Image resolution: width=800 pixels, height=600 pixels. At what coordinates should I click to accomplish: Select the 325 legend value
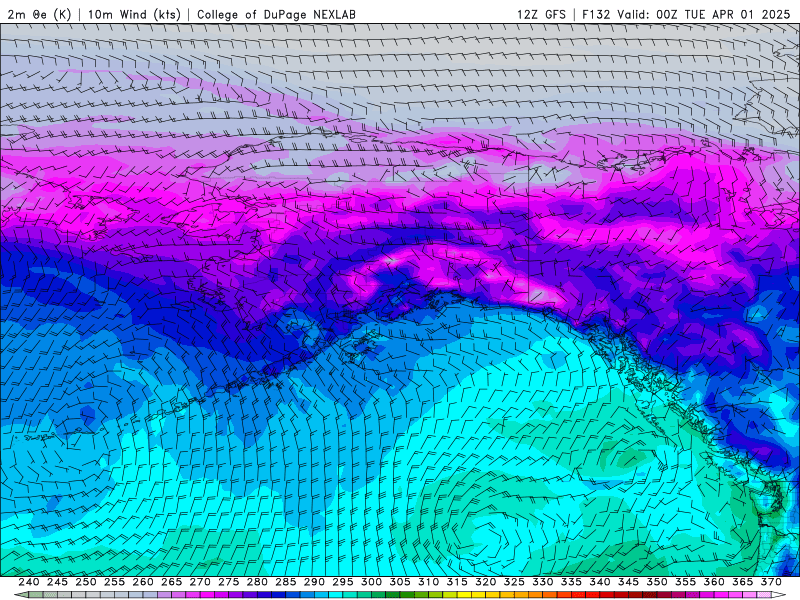(514, 582)
